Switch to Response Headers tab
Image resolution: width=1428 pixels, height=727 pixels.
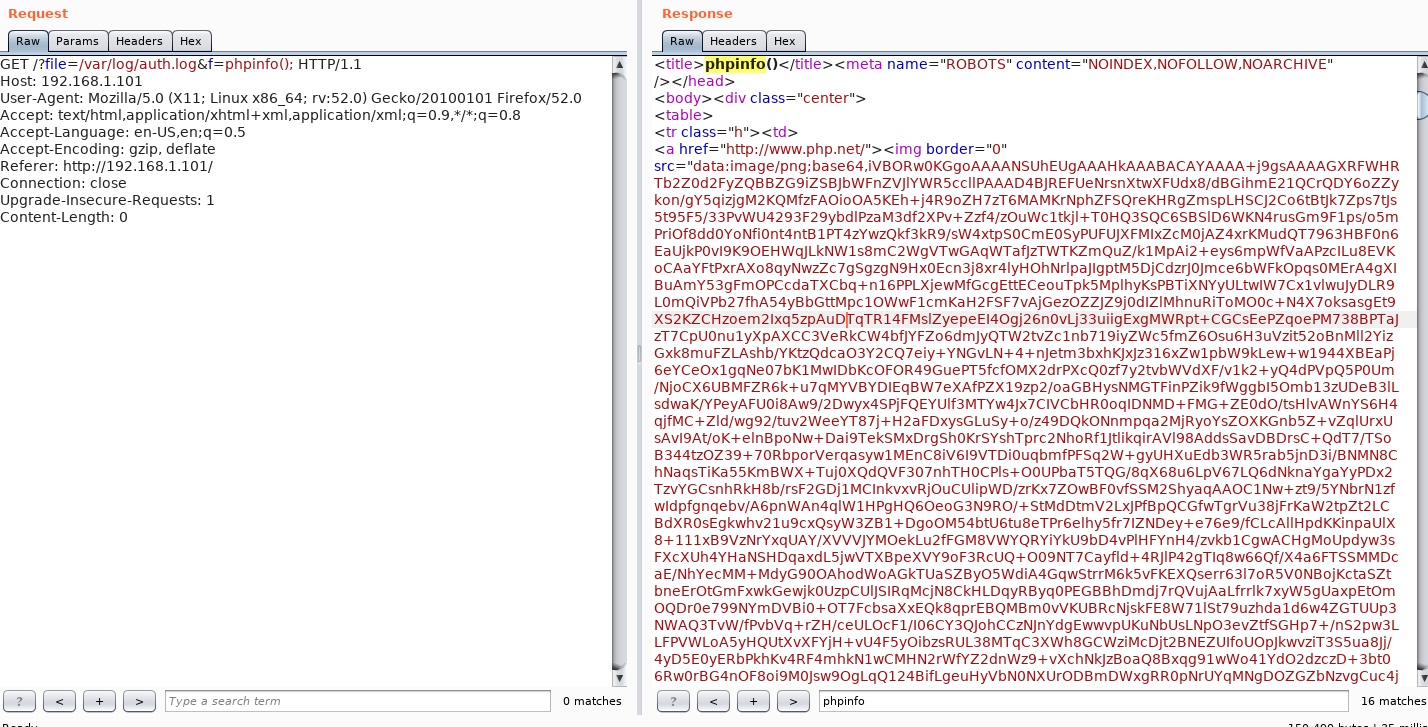coord(733,41)
